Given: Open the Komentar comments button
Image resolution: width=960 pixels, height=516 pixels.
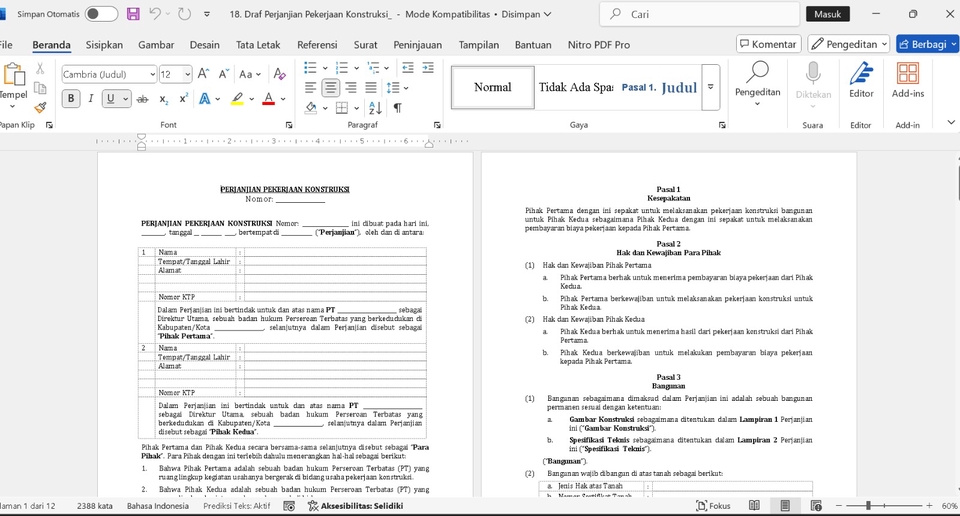Looking at the screenshot, I should [768, 44].
